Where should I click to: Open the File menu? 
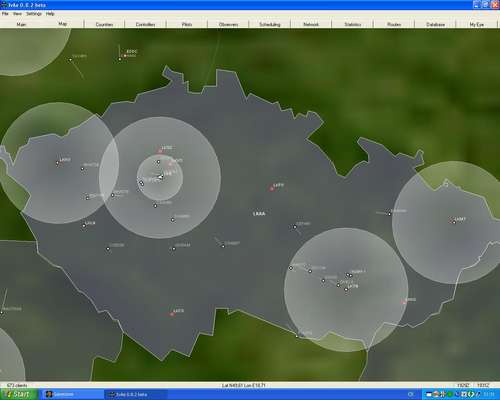pyautogui.click(x=5, y=14)
